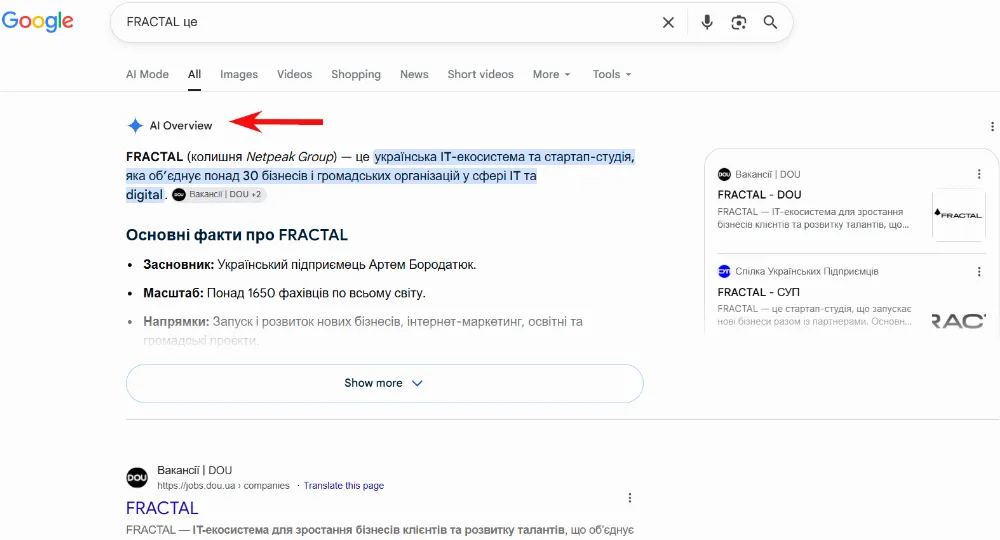Image resolution: width=1000 pixels, height=540 pixels.
Task: Open options for FRACTAL - СУП card
Action: (x=979, y=272)
